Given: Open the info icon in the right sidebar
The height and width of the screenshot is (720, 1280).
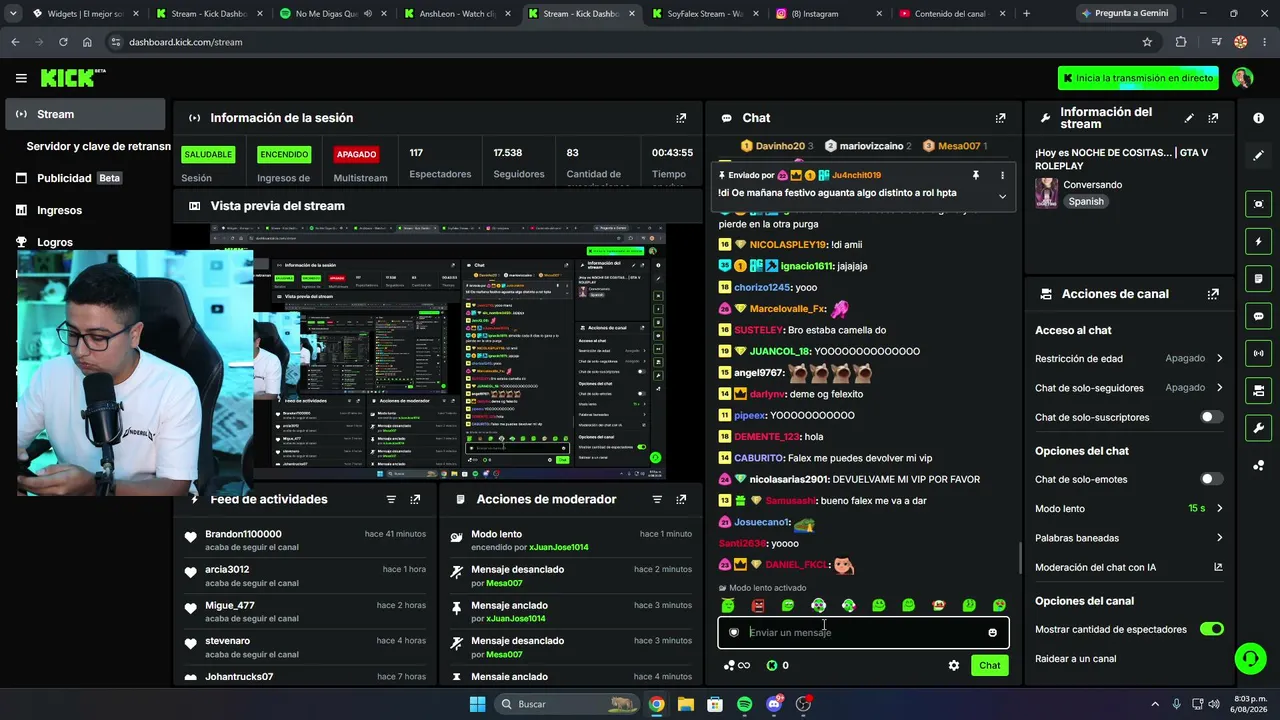Looking at the screenshot, I should click(x=1258, y=118).
